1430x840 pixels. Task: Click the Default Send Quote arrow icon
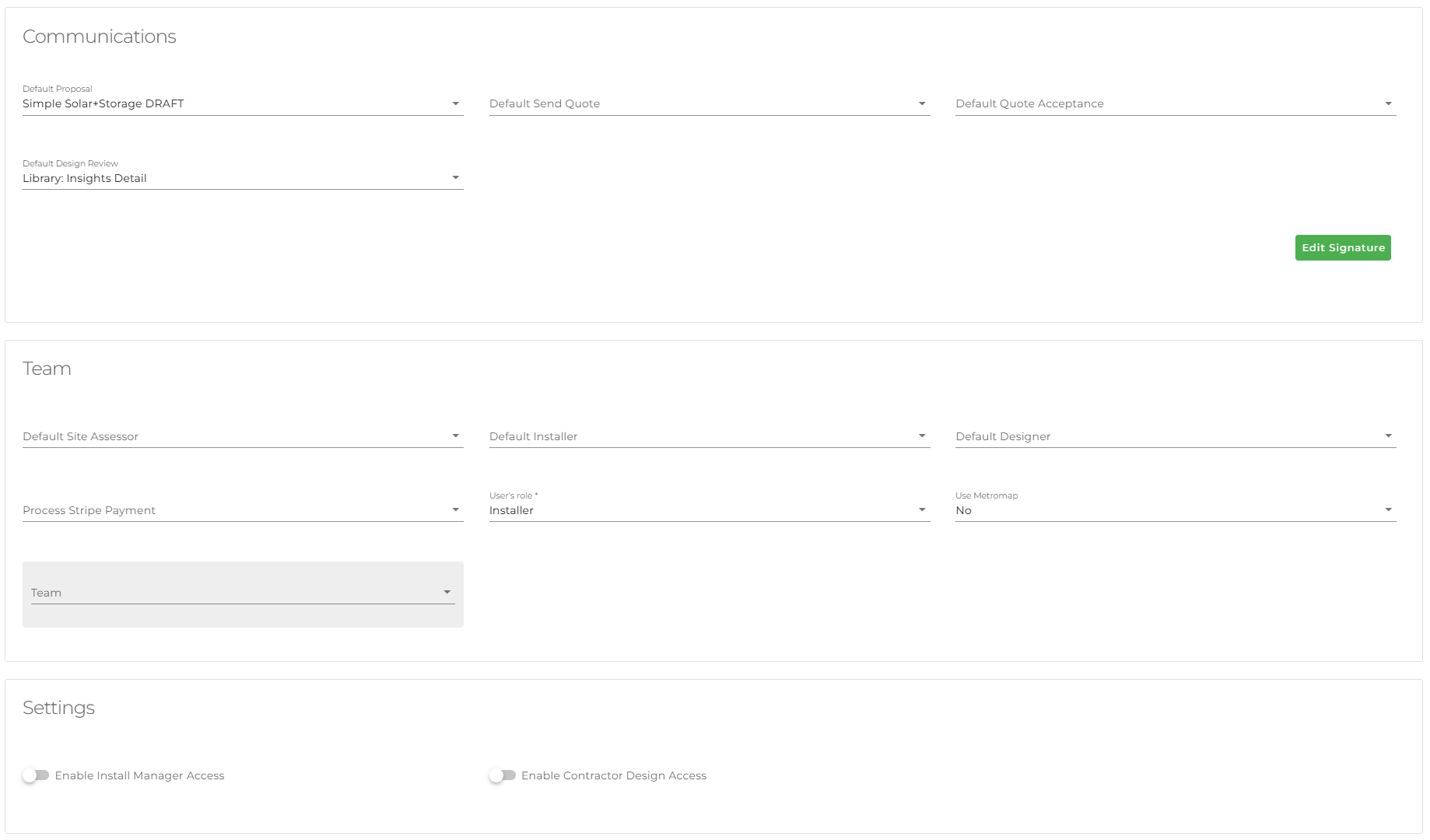[922, 103]
